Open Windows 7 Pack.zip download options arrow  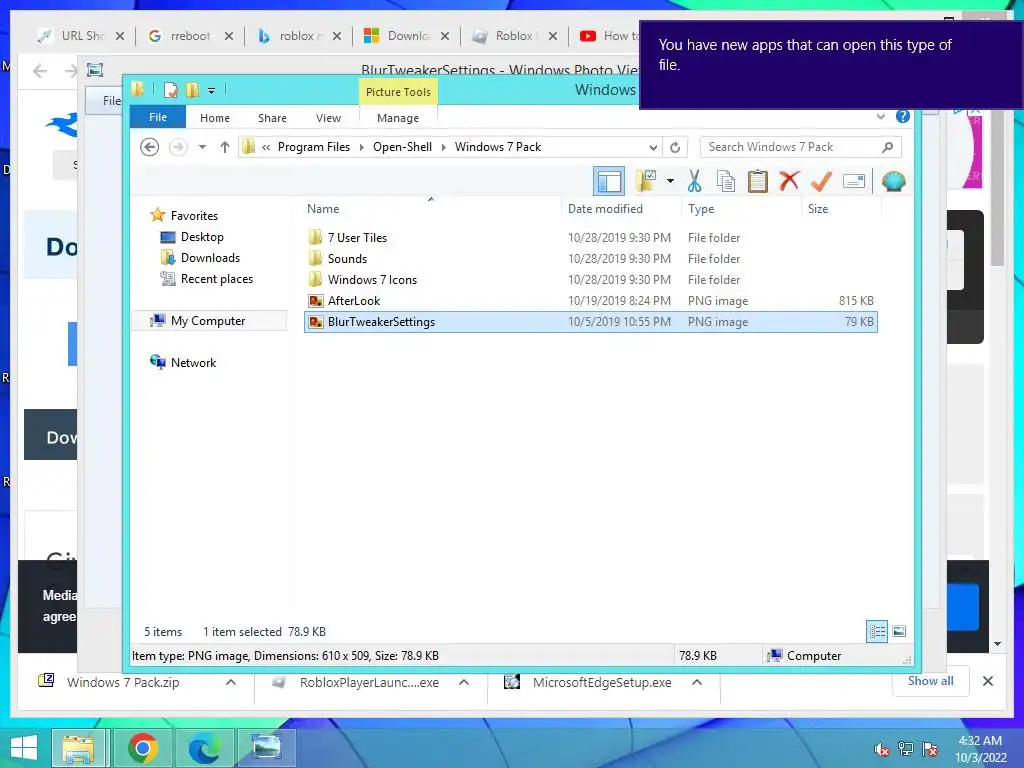click(x=231, y=682)
